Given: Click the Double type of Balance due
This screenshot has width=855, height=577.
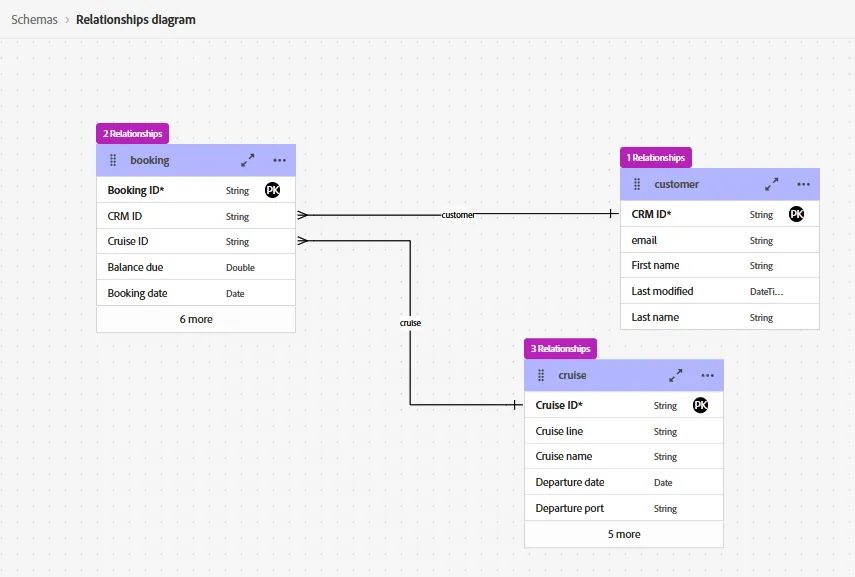Looking at the screenshot, I should point(240,267).
